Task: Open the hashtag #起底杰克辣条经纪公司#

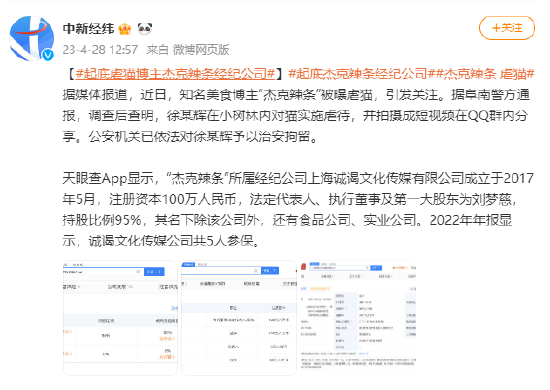Action: (362, 74)
